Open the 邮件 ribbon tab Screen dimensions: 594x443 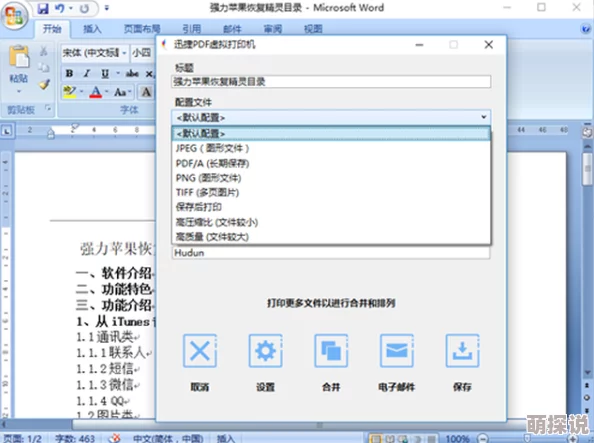click(232, 29)
